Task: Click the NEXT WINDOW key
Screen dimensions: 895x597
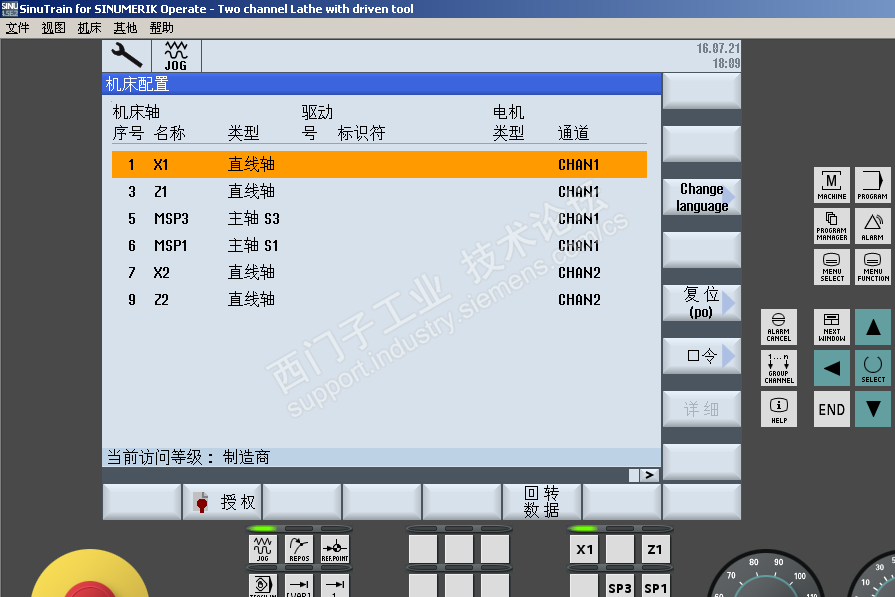Action: pos(832,327)
